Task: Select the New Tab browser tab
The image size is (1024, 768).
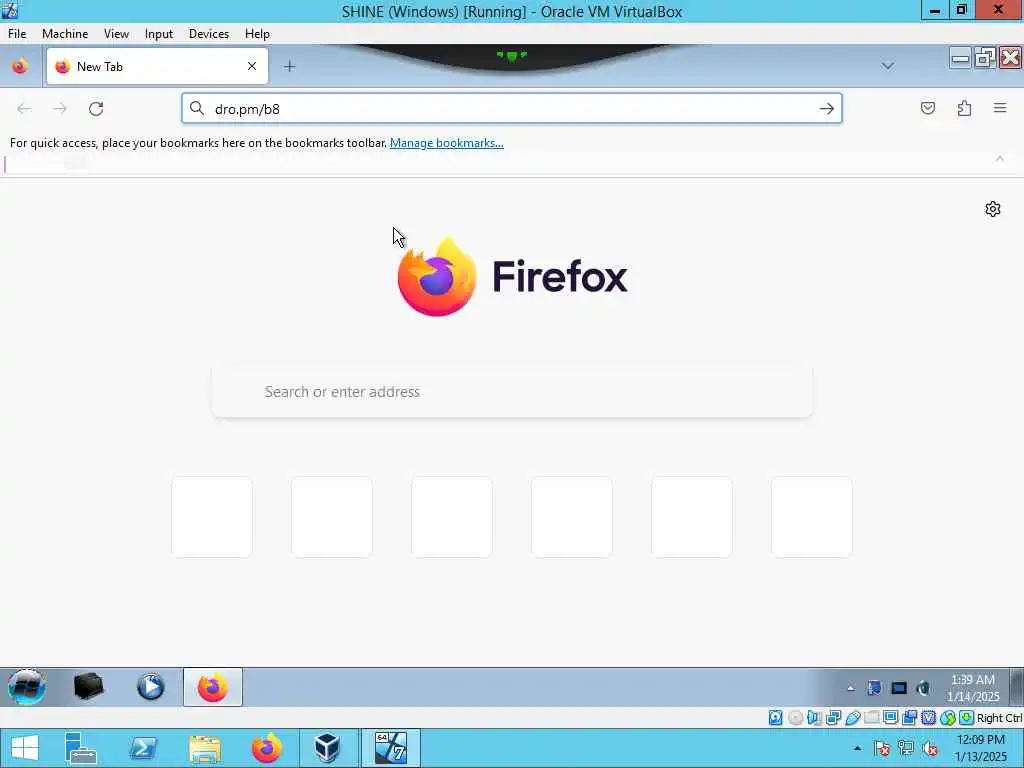Action: tap(157, 66)
